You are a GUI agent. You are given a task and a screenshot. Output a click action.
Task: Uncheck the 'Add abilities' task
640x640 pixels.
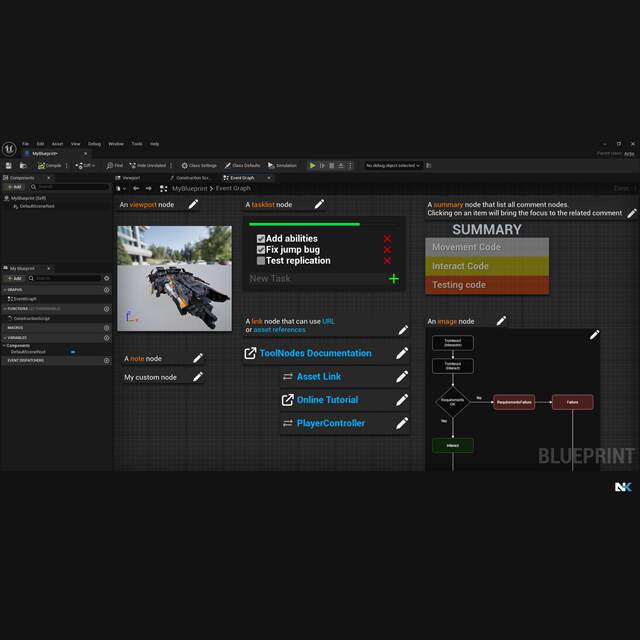click(261, 238)
